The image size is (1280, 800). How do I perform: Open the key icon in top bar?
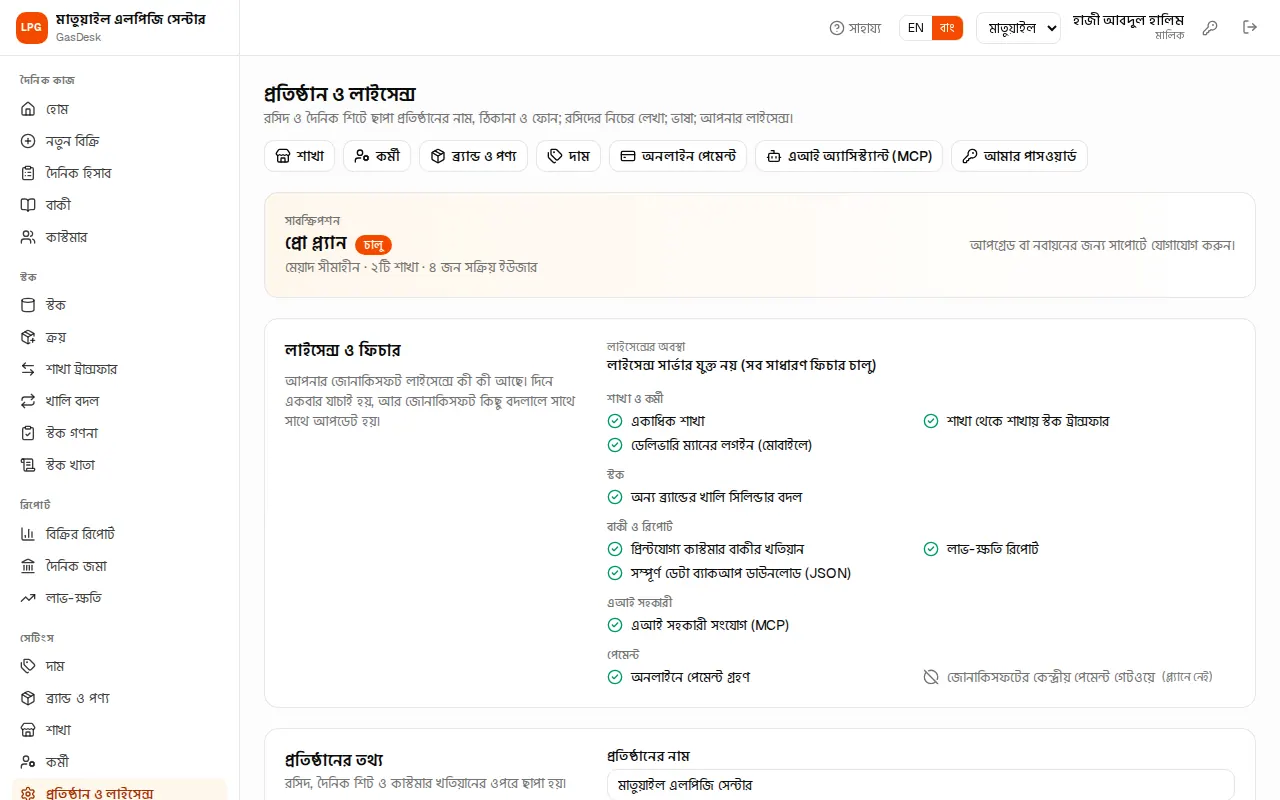1210,28
